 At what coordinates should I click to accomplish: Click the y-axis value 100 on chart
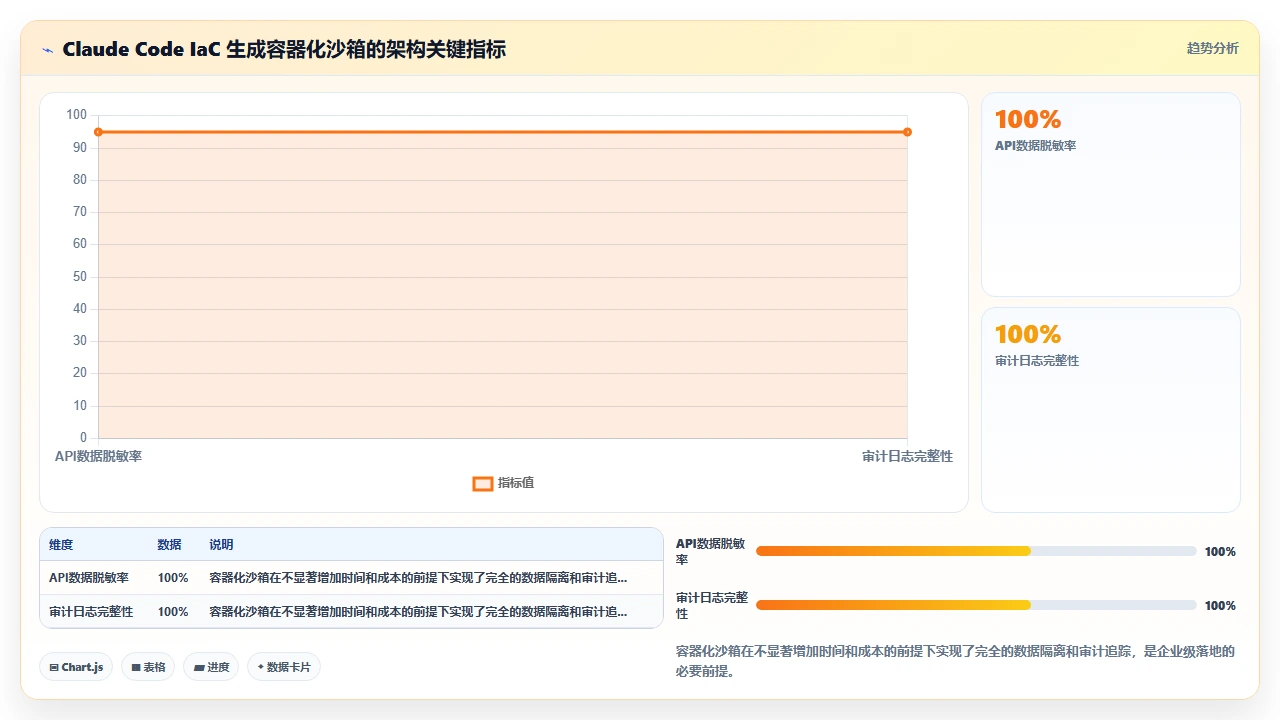pyautogui.click(x=77, y=115)
